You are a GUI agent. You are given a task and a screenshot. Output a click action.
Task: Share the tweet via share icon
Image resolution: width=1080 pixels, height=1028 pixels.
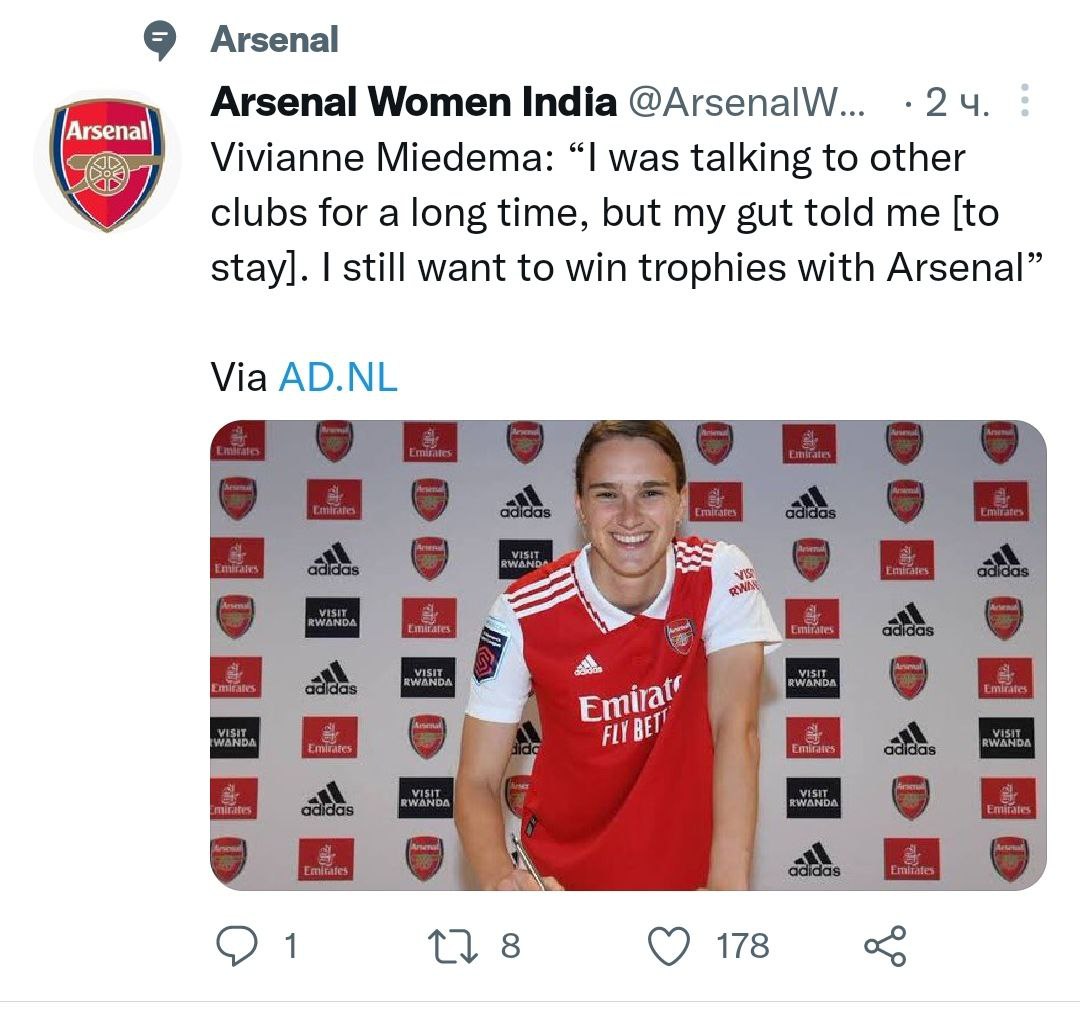click(x=884, y=946)
